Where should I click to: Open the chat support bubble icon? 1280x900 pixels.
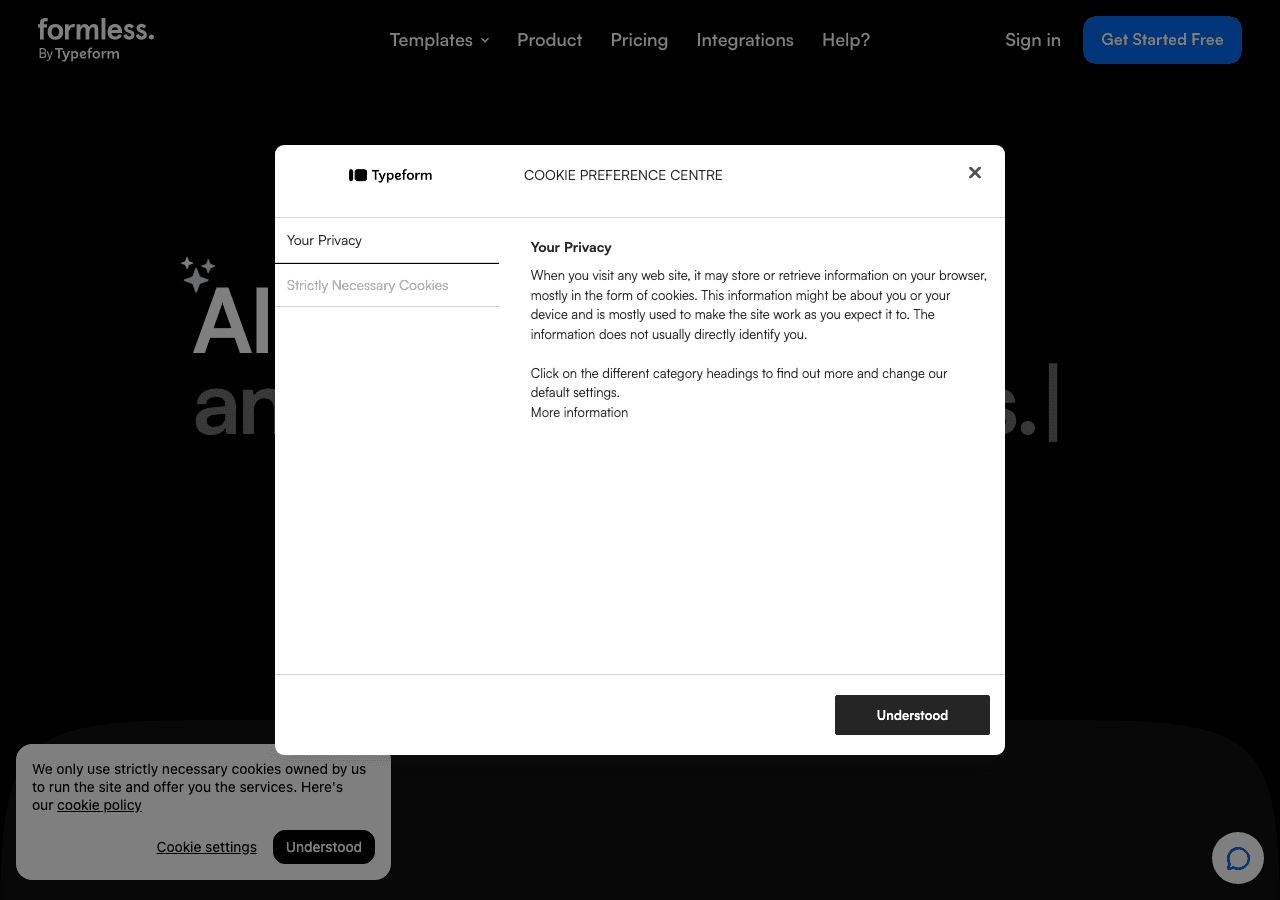(x=1238, y=858)
